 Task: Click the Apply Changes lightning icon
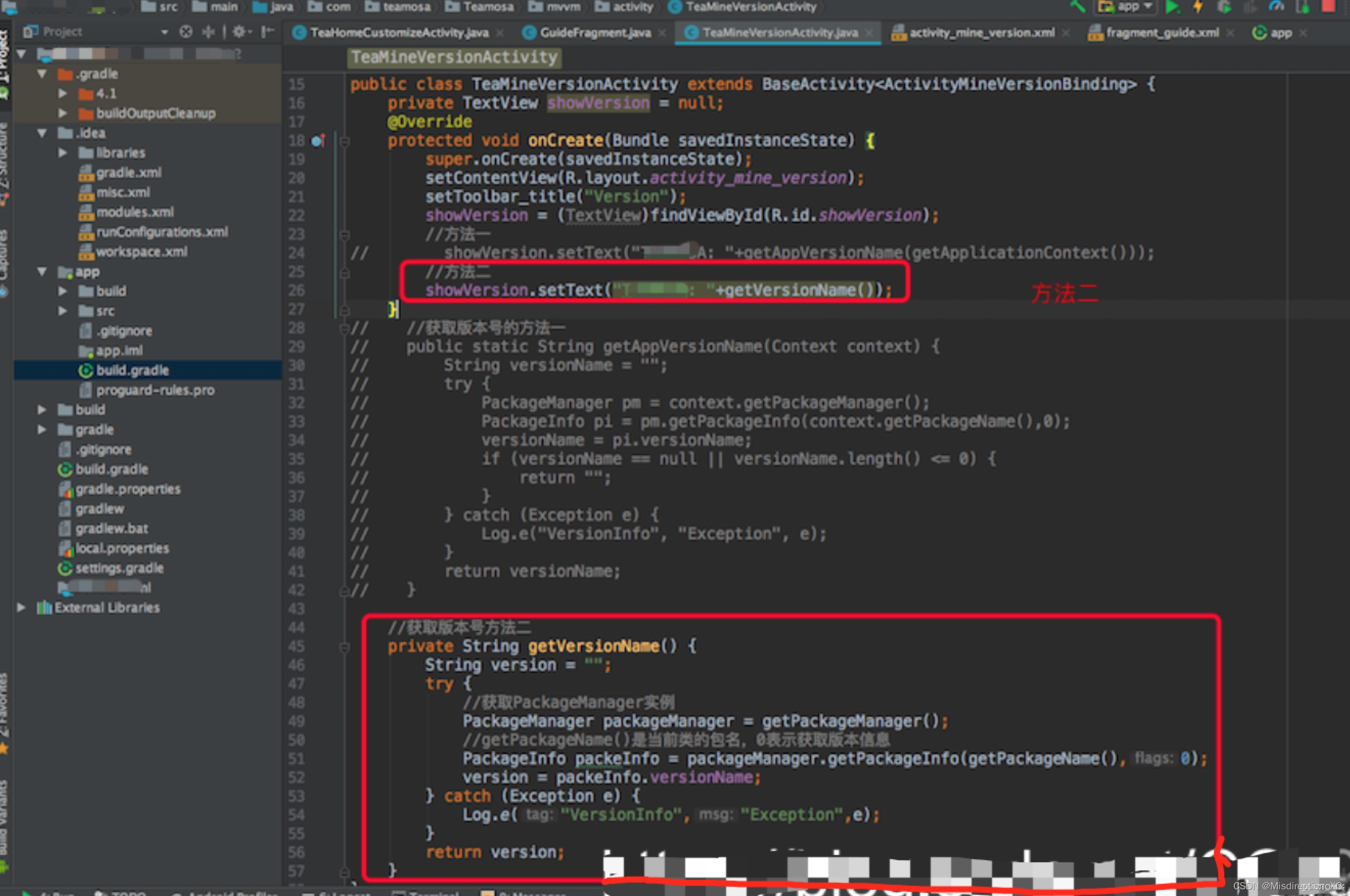pyautogui.click(x=1198, y=7)
